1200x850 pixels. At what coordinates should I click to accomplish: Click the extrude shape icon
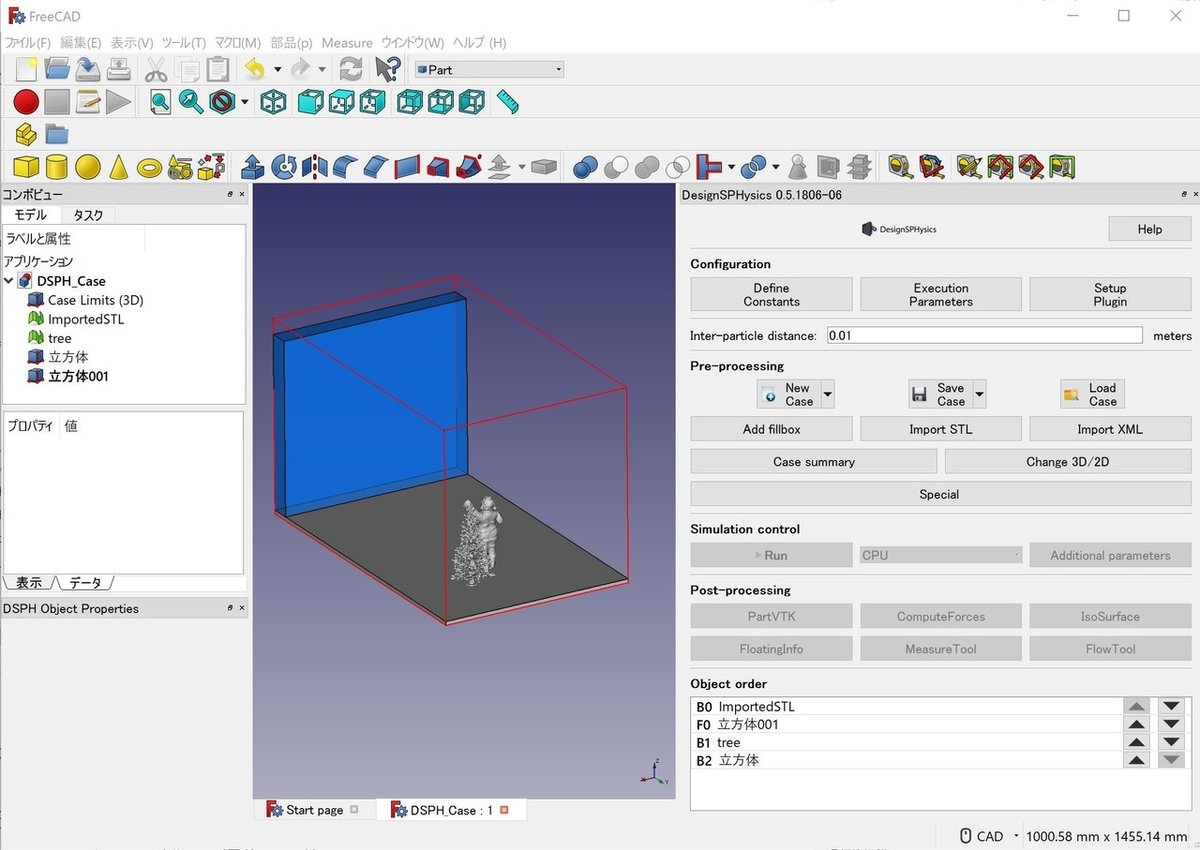point(253,167)
